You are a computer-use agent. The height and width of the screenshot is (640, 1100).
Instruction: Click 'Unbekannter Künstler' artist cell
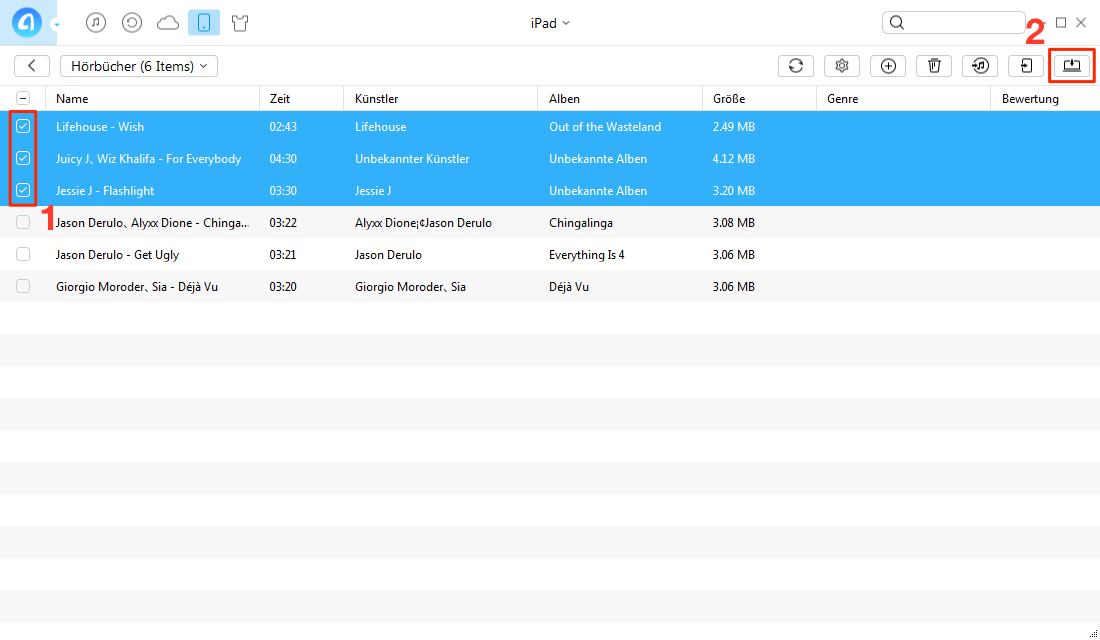(412, 159)
